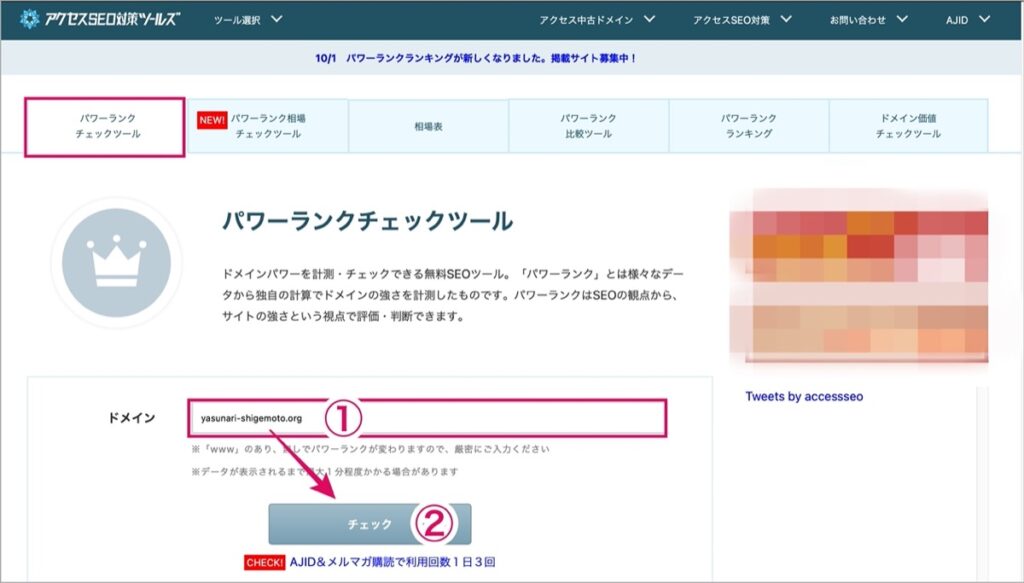Select the パワーランクチェックツール tab
This screenshot has height=583, width=1024.
tap(105, 127)
